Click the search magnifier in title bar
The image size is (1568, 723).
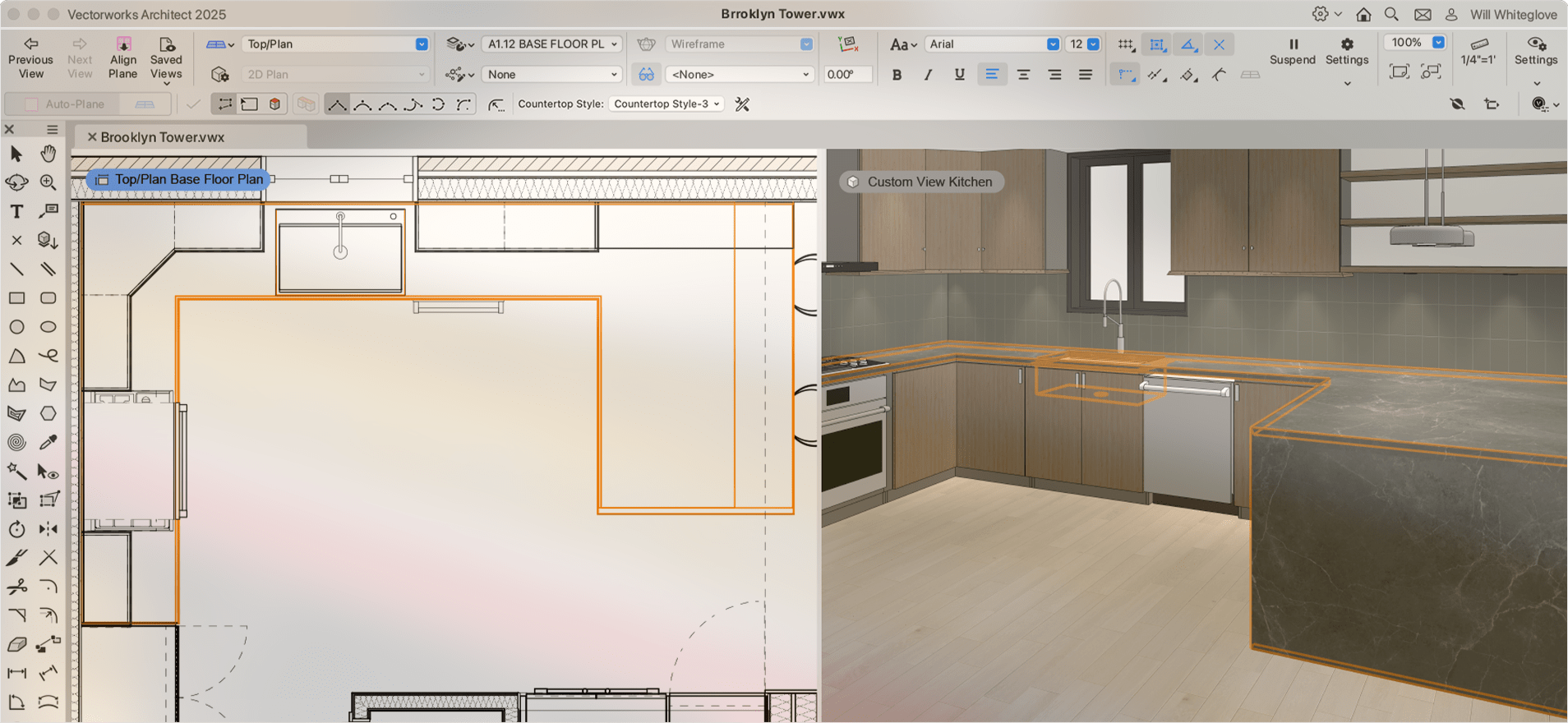point(1391,14)
